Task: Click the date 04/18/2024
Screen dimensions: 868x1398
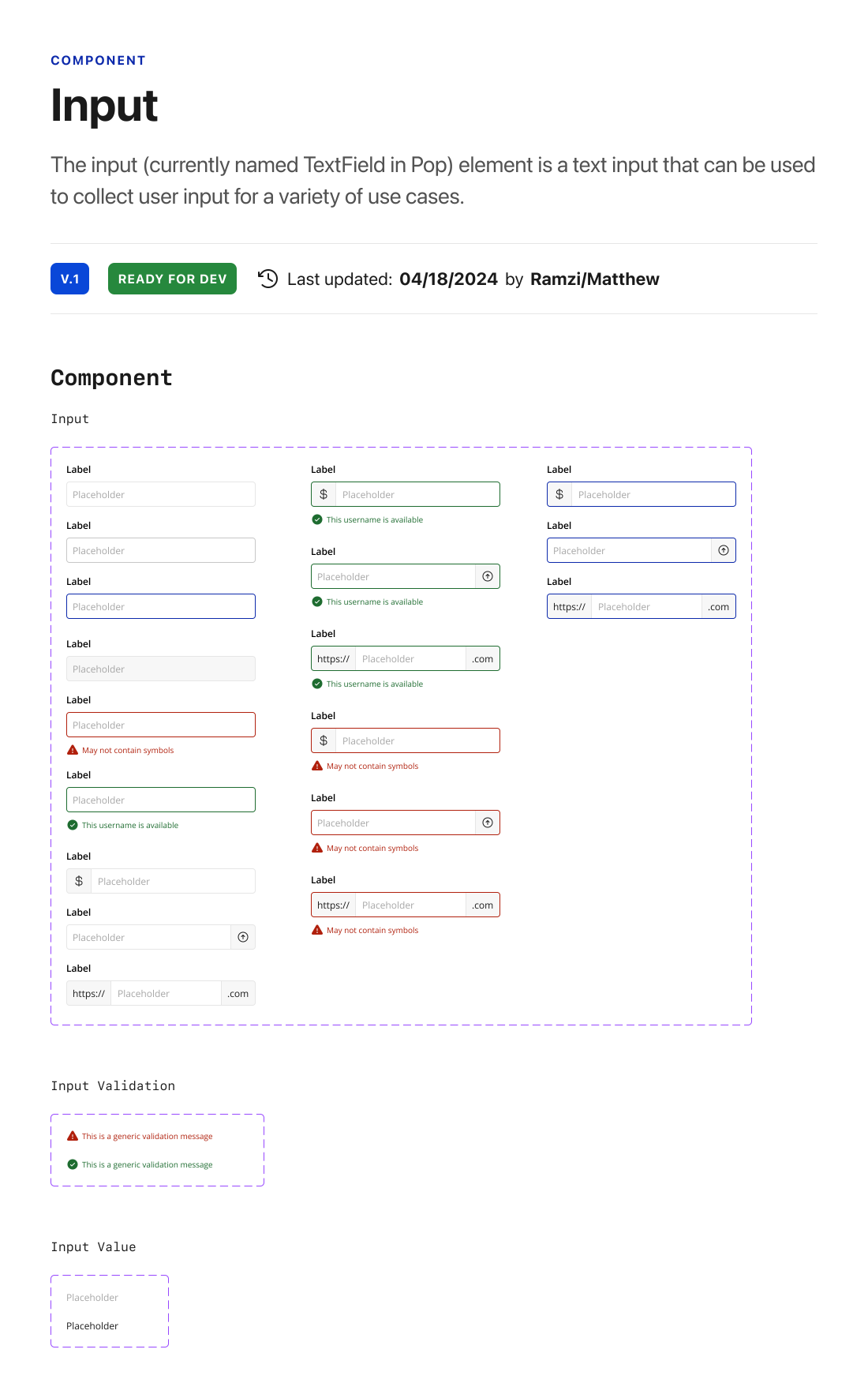Action: tap(448, 279)
